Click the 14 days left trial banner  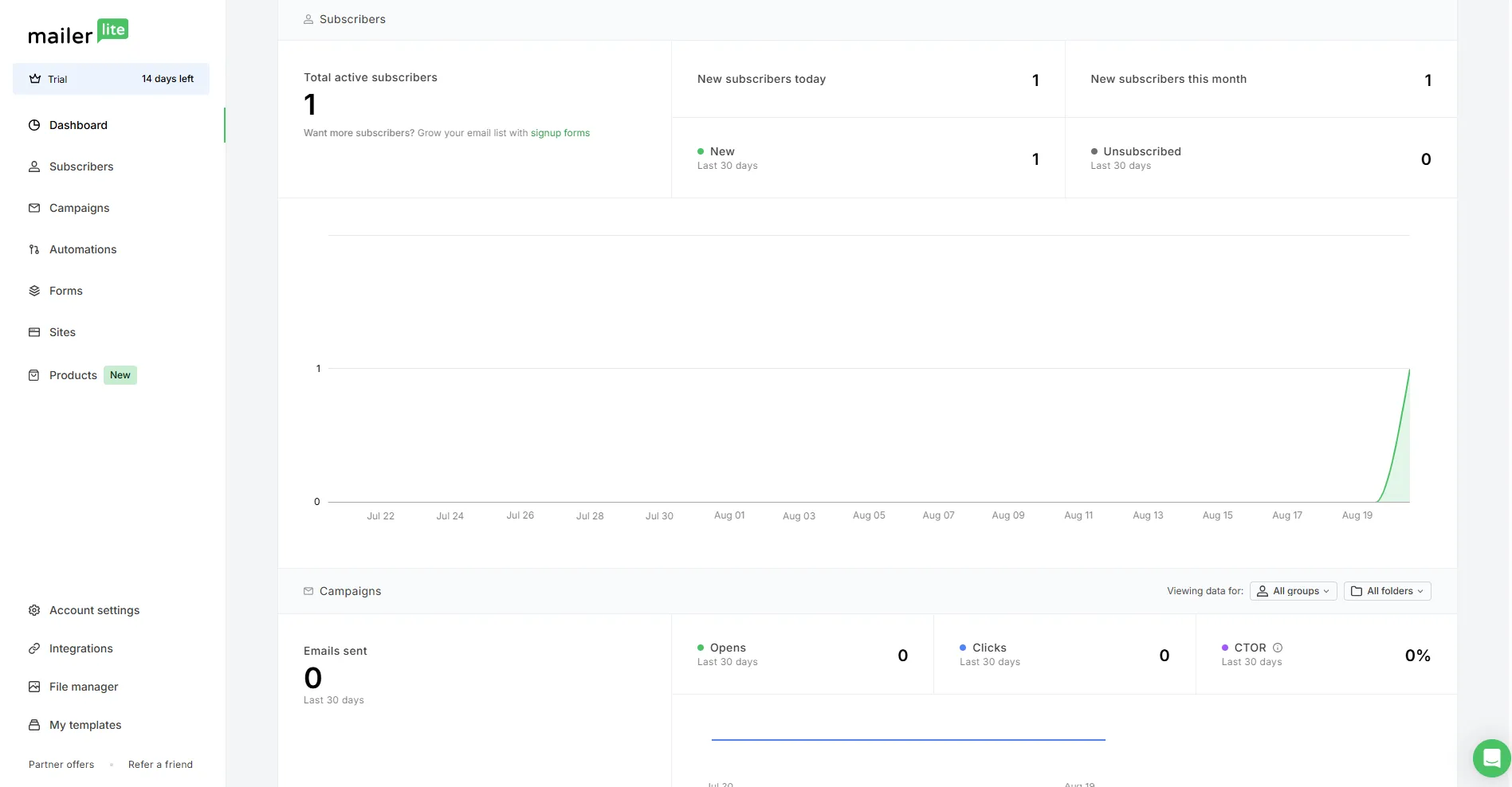pos(111,79)
